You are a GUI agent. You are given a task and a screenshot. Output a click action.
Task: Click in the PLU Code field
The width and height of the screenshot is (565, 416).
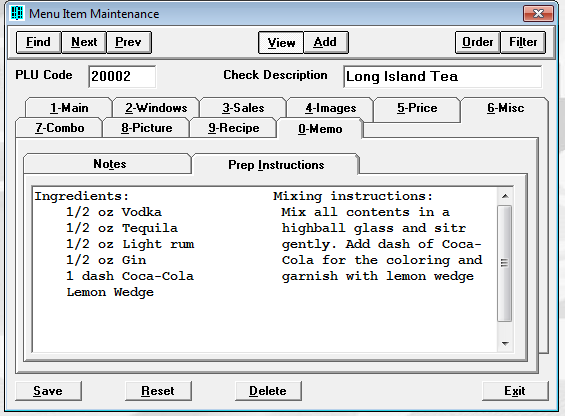[x=122, y=76]
